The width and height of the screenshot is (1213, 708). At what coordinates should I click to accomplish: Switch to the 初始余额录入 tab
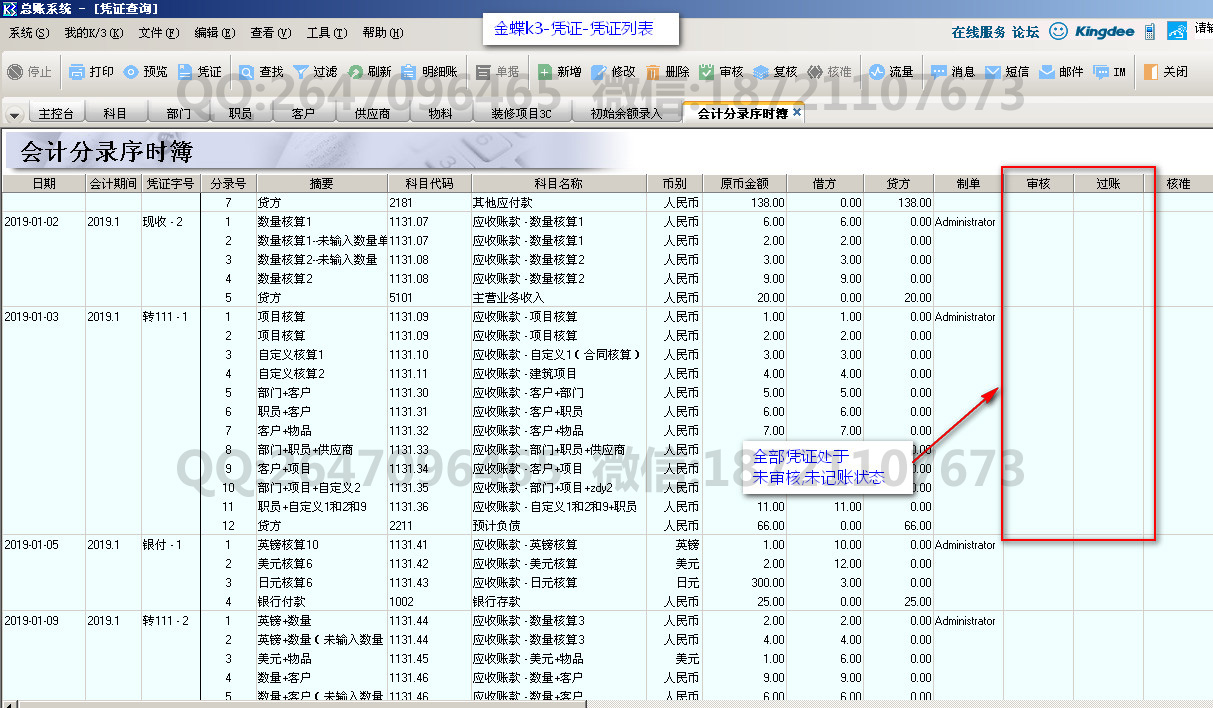click(x=626, y=114)
